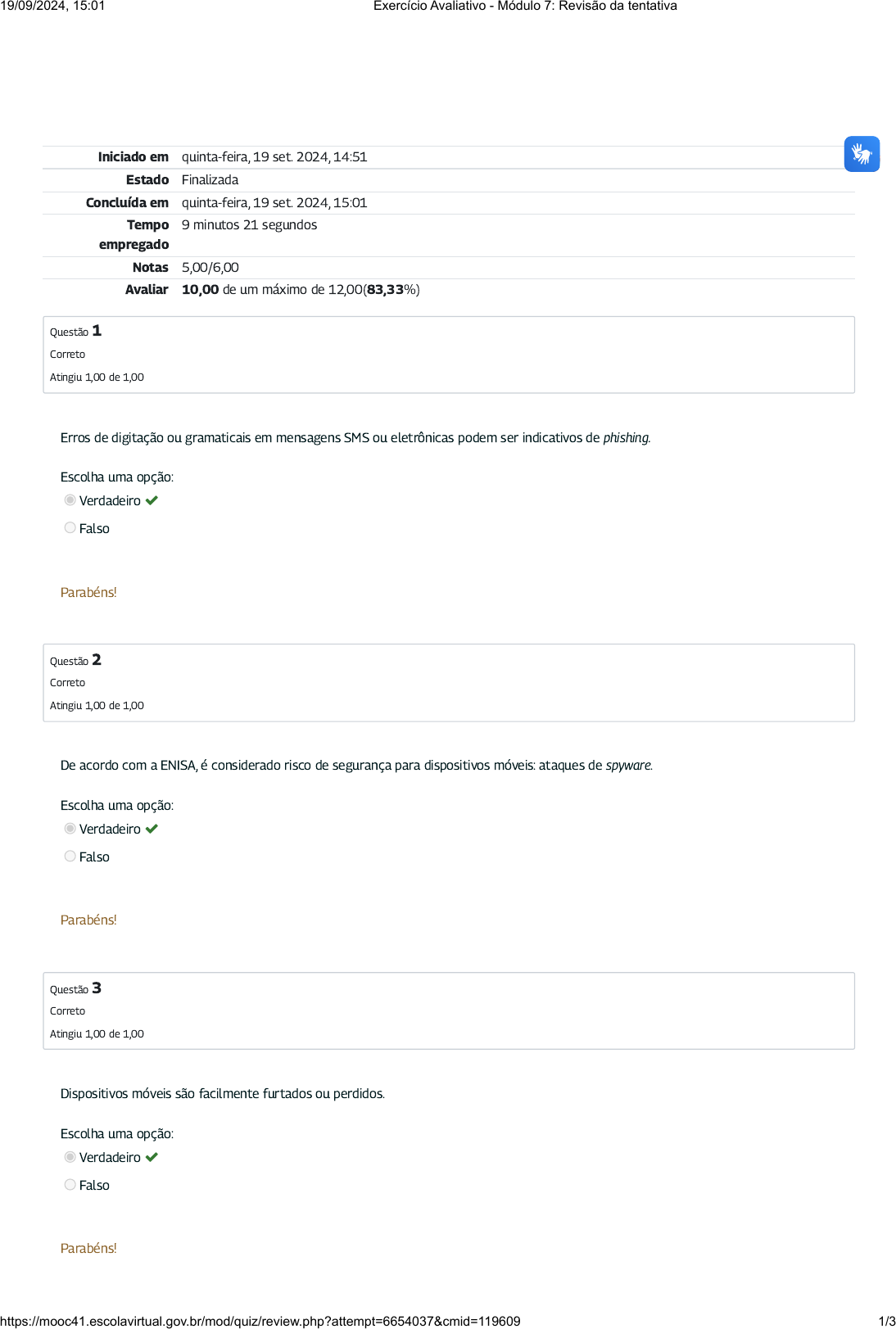Click the Questão 2 header number

tap(97, 660)
